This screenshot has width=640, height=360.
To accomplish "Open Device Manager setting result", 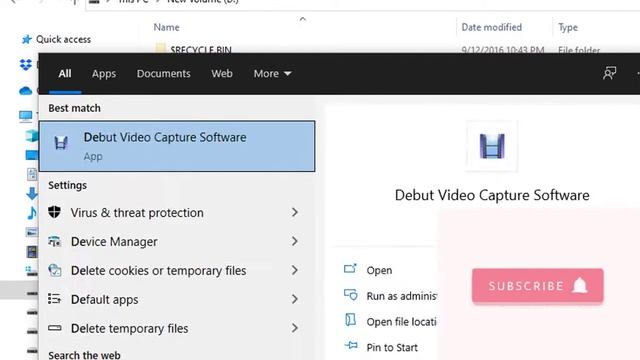I will tap(177, 242).
